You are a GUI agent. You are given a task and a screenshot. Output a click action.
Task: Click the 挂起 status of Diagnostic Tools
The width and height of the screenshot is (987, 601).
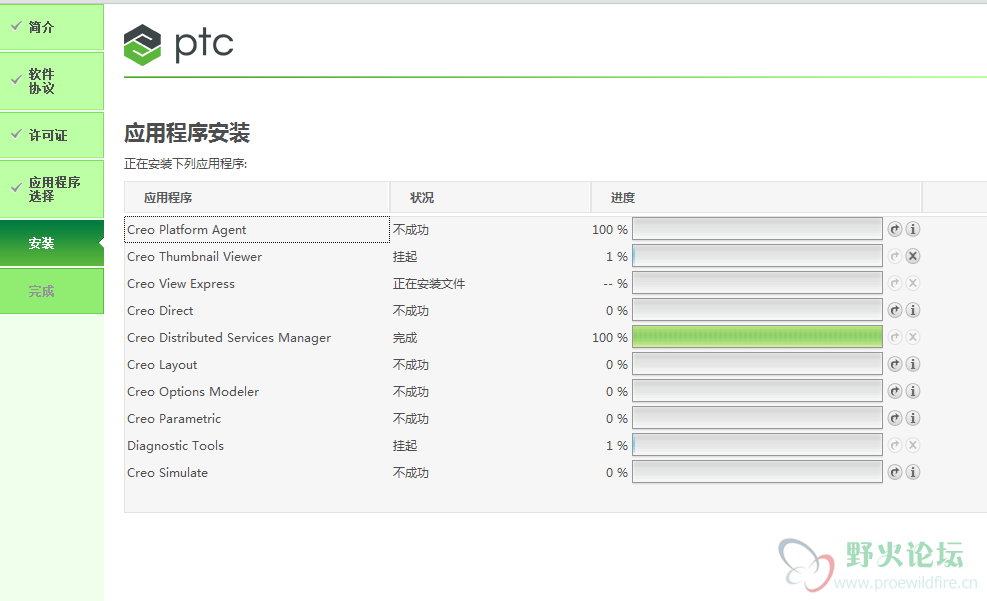(405, 446)
